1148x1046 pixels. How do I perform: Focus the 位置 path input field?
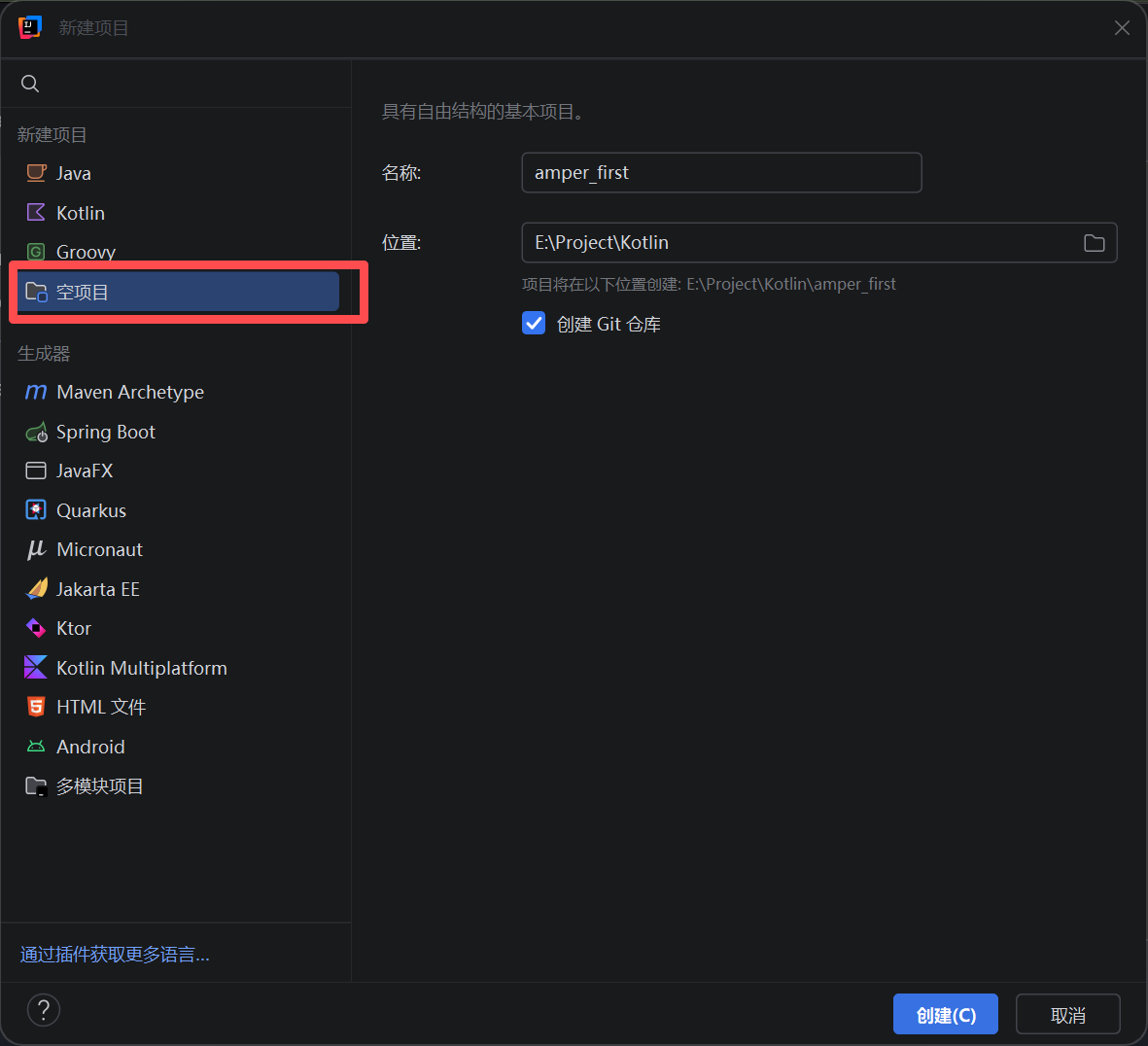tap(797, 243)
